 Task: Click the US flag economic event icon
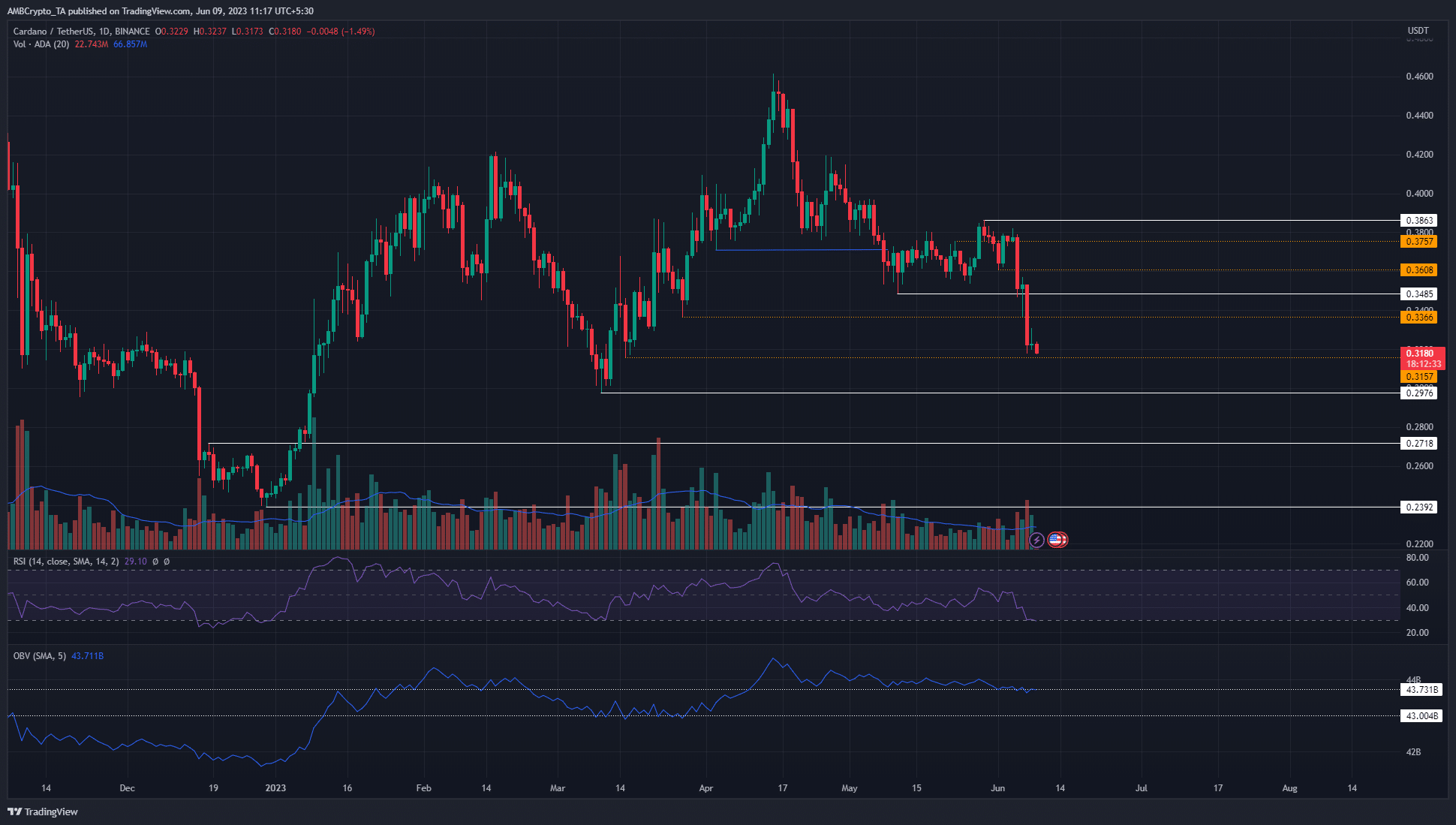pos(1056,540)
